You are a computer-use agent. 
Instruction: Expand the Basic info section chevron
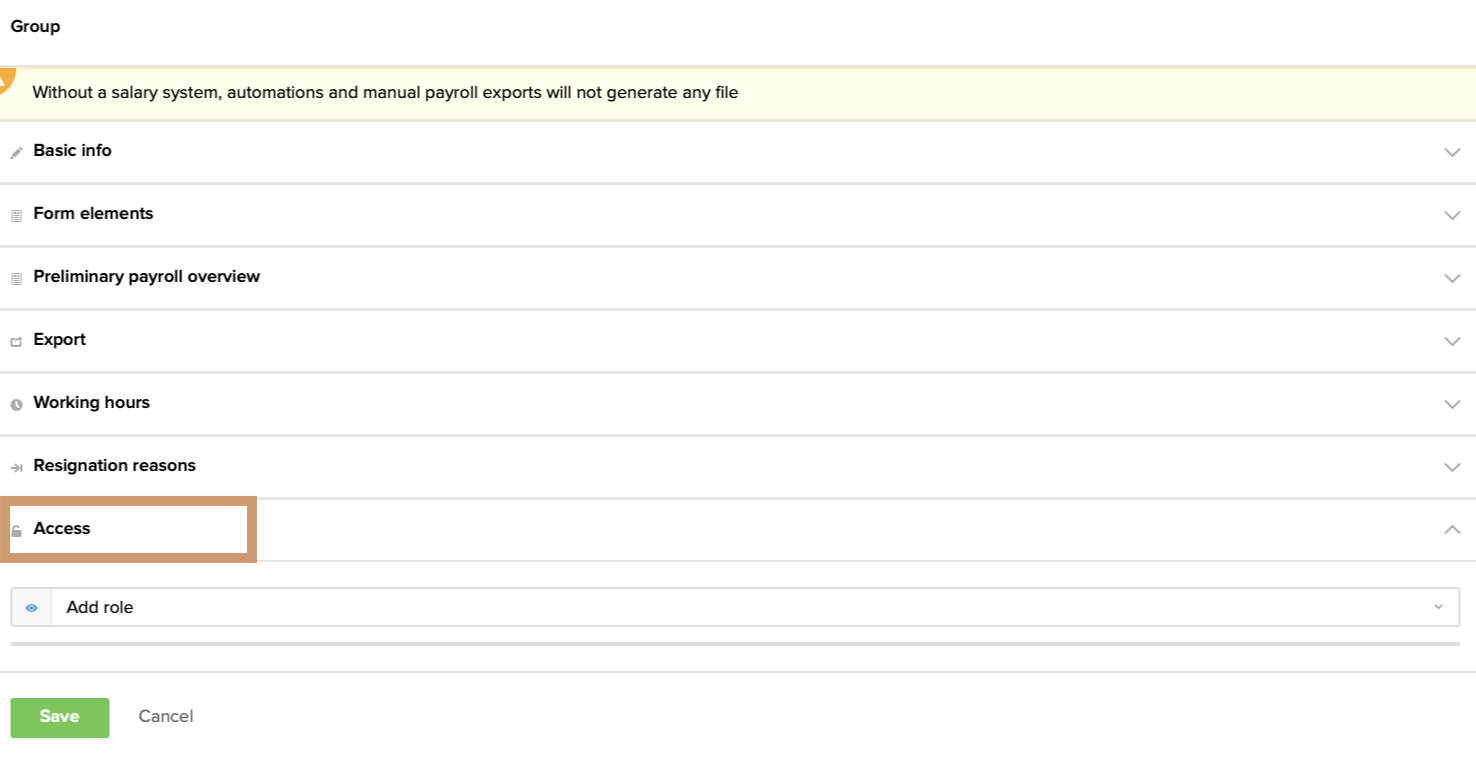click(1452, 152)
